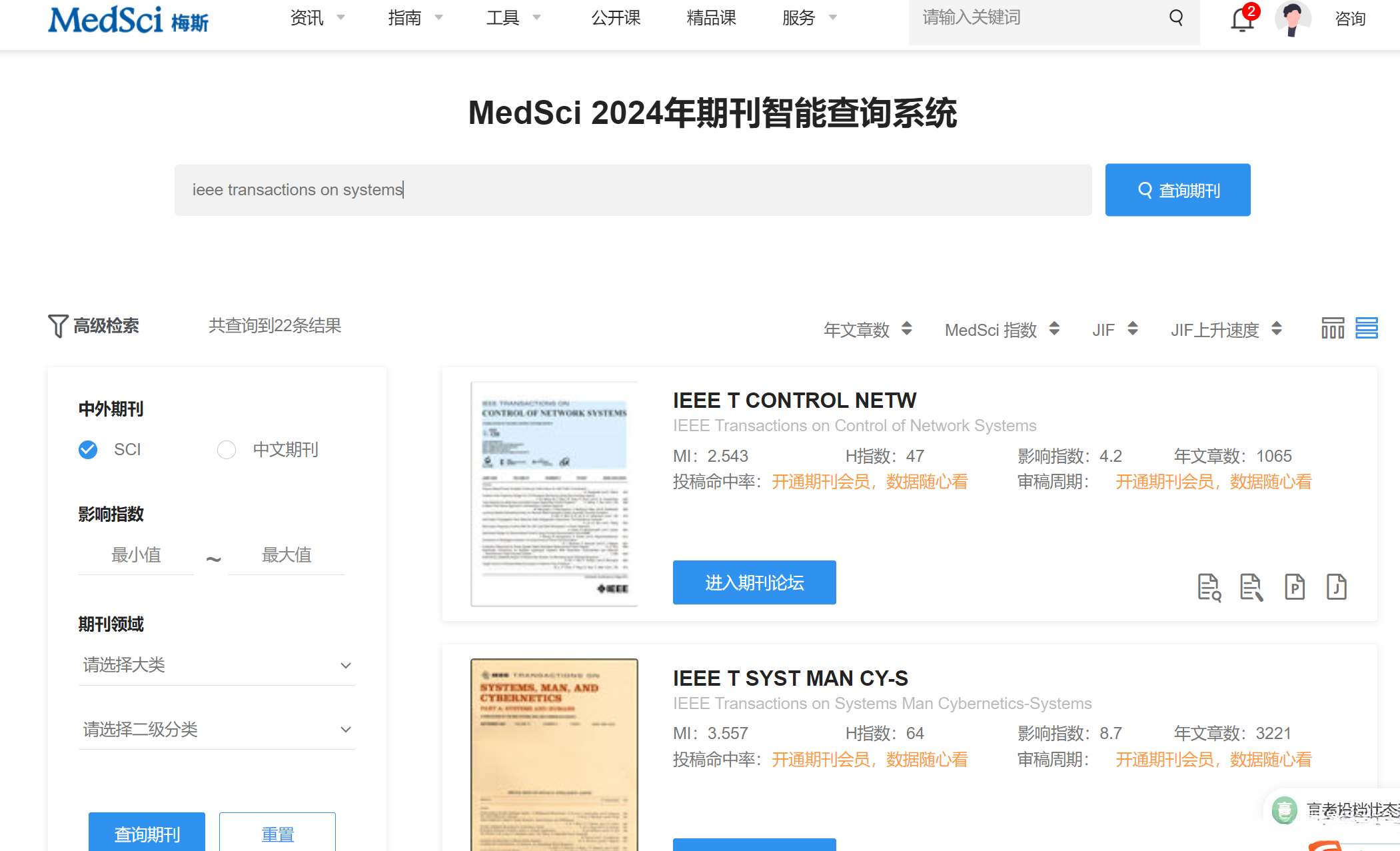Click the 查询期刊 search button
The image size is (1400, 851).
point(1177,190)
